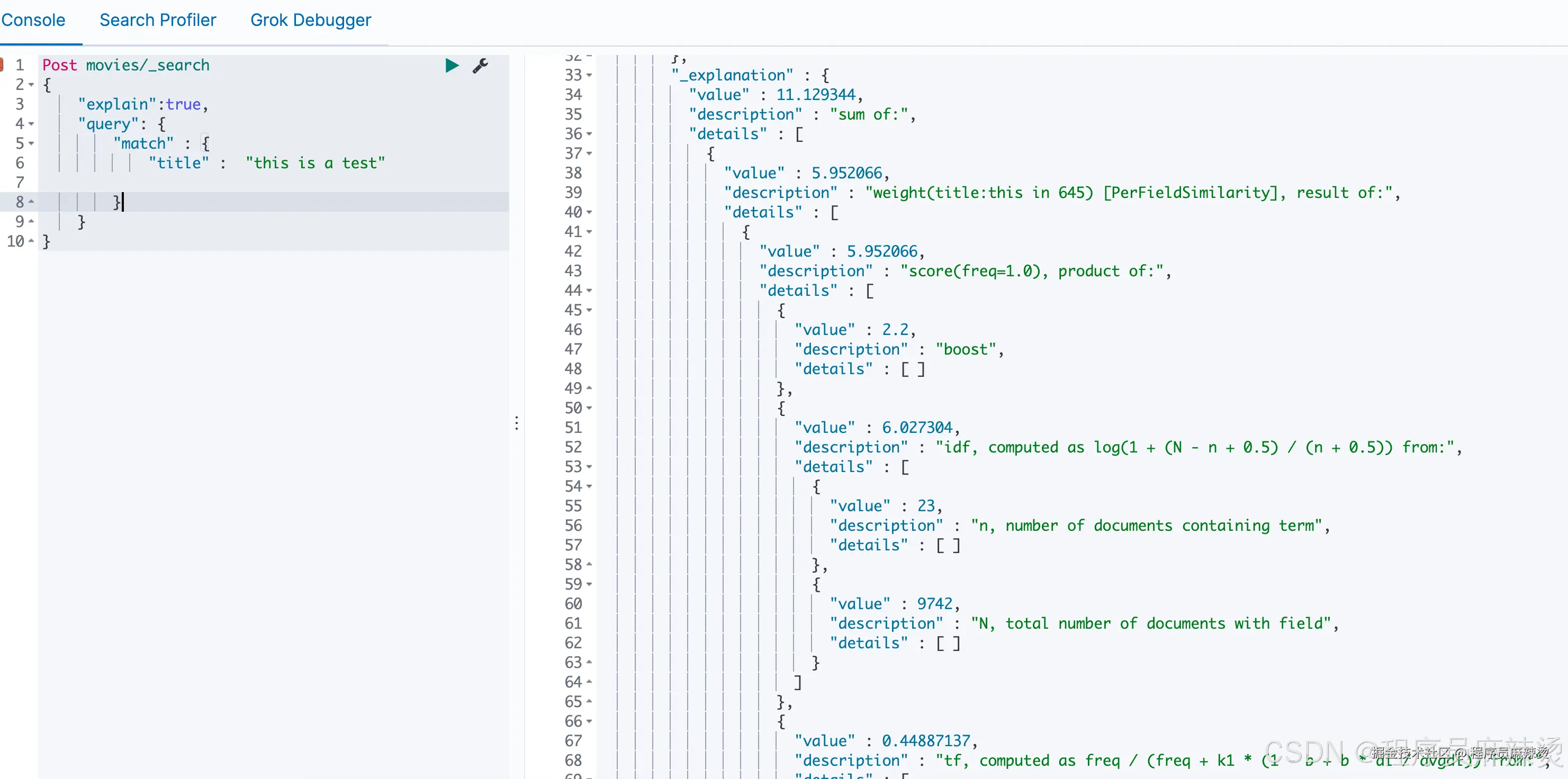1568x779 pixels.
Task: Fold the tf object on line 66
Action: pyautogui.click(x=589, y=722)
